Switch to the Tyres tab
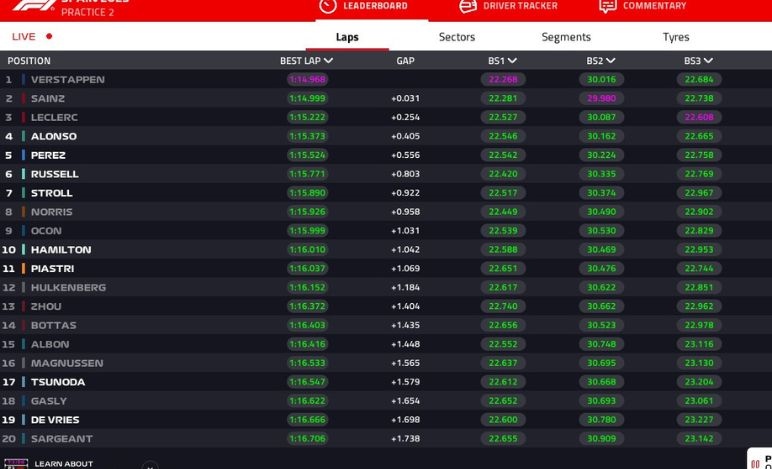 point(676,37)
